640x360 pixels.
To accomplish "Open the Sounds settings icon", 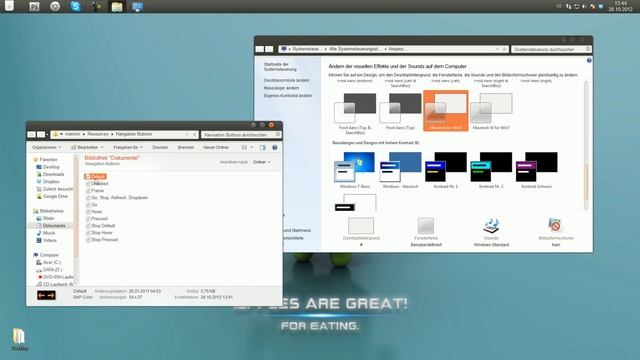I will 491,226.
